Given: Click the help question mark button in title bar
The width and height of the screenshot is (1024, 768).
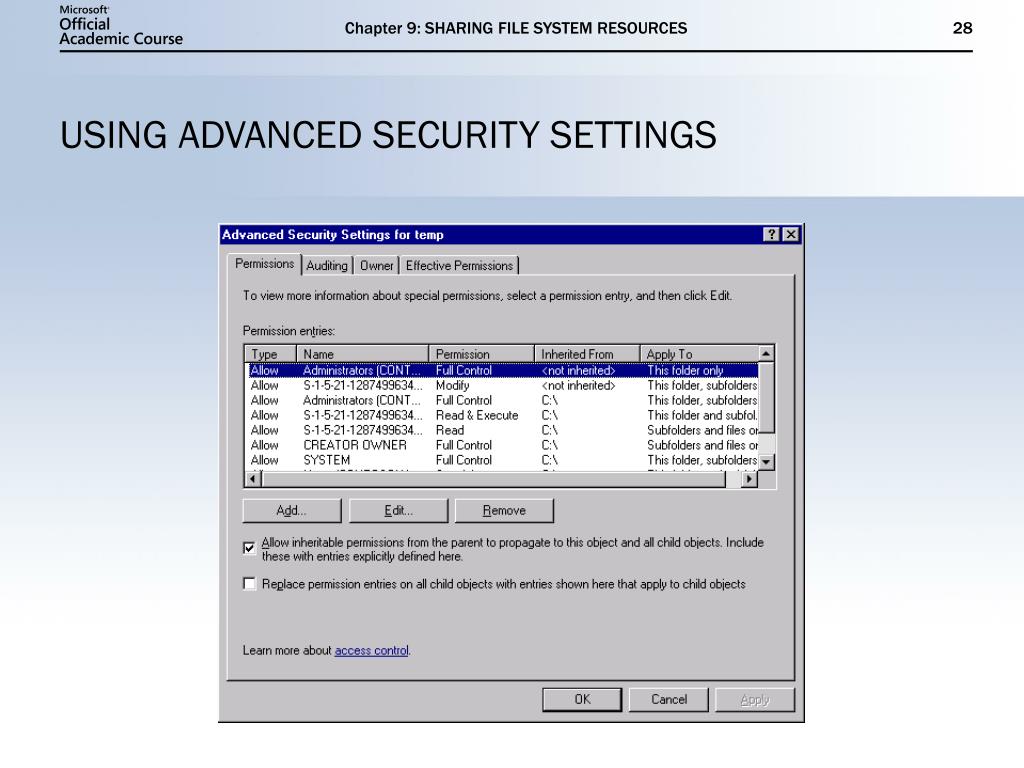Looking at the screenshot, I should [771, 234].
